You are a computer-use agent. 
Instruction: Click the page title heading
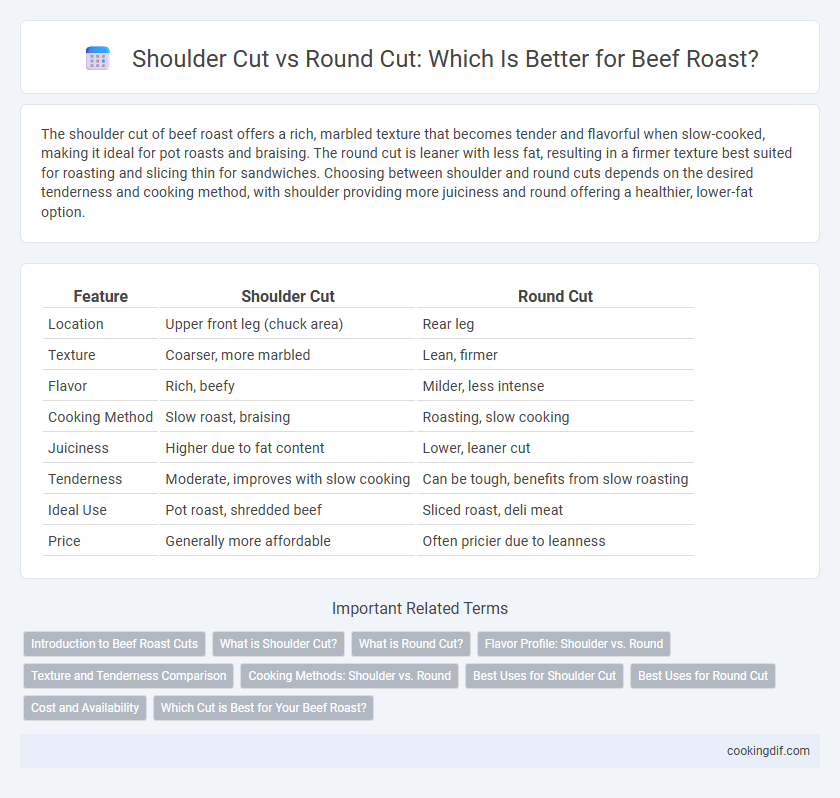(x=445, y=59)
